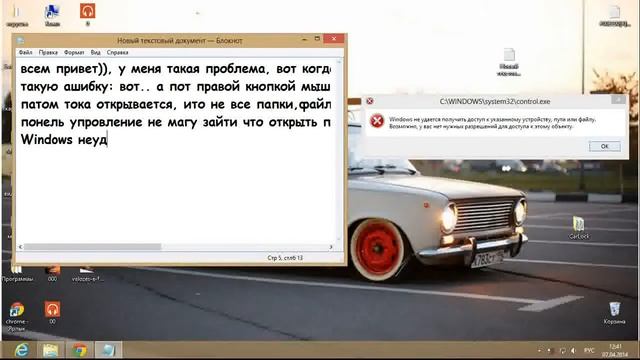Click the second error message line starting 'Возможно'
Viewport: 640px width, 360px height.
click(481, 127)
